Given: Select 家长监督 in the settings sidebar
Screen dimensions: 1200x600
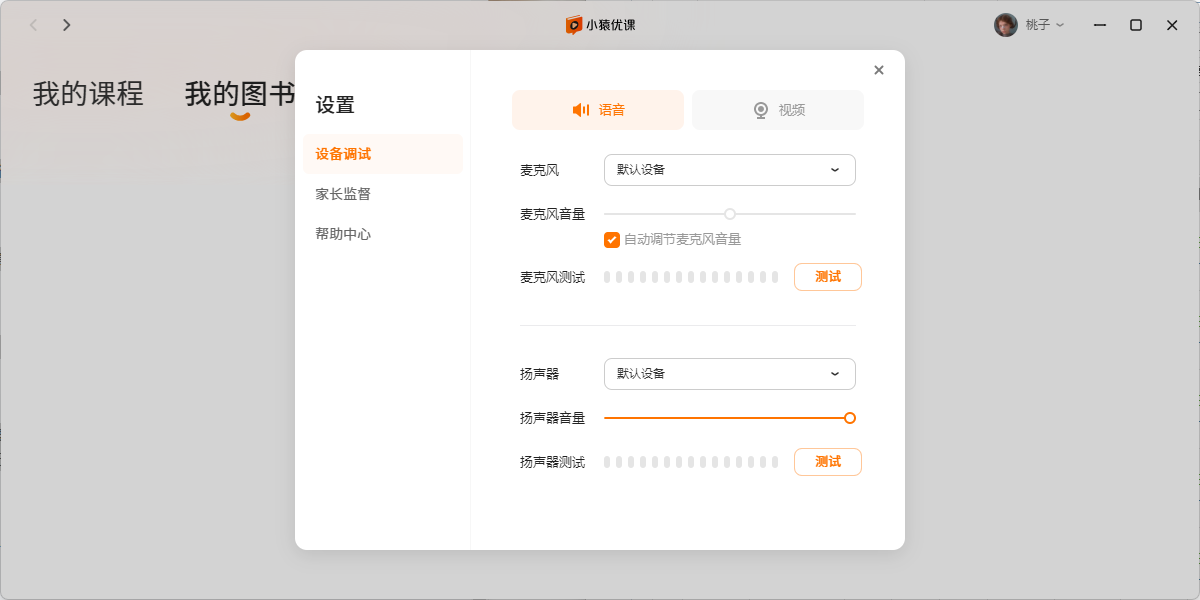Looking at the screenshot, I should [x=344, y=194].
